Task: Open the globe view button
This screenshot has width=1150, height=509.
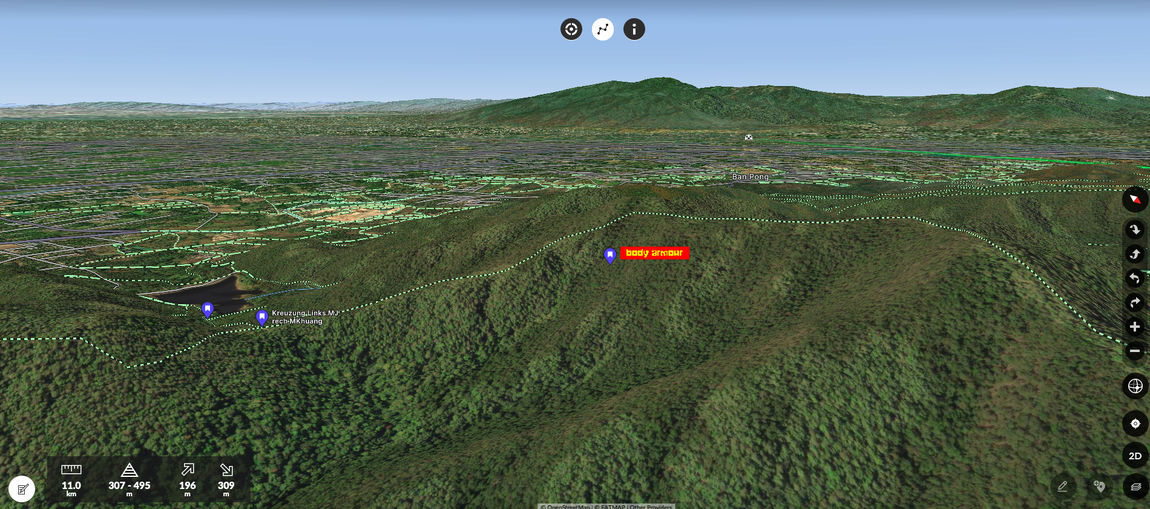Action: pos(1135,386)
